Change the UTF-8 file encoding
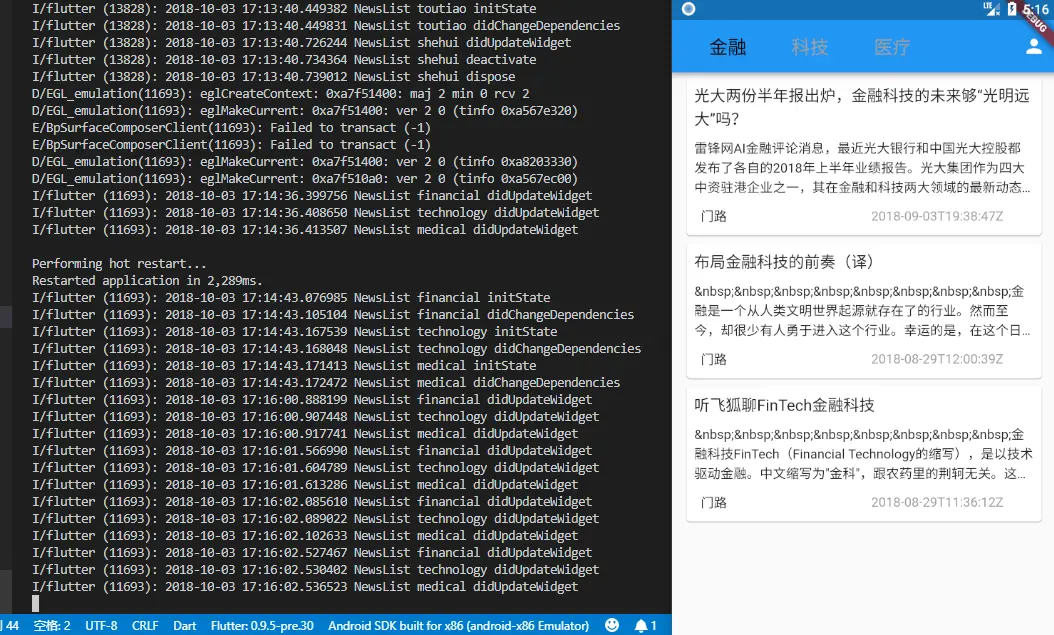Viewport: 1054px width, 635px height. pyautogui.click(x=102, y=626)
